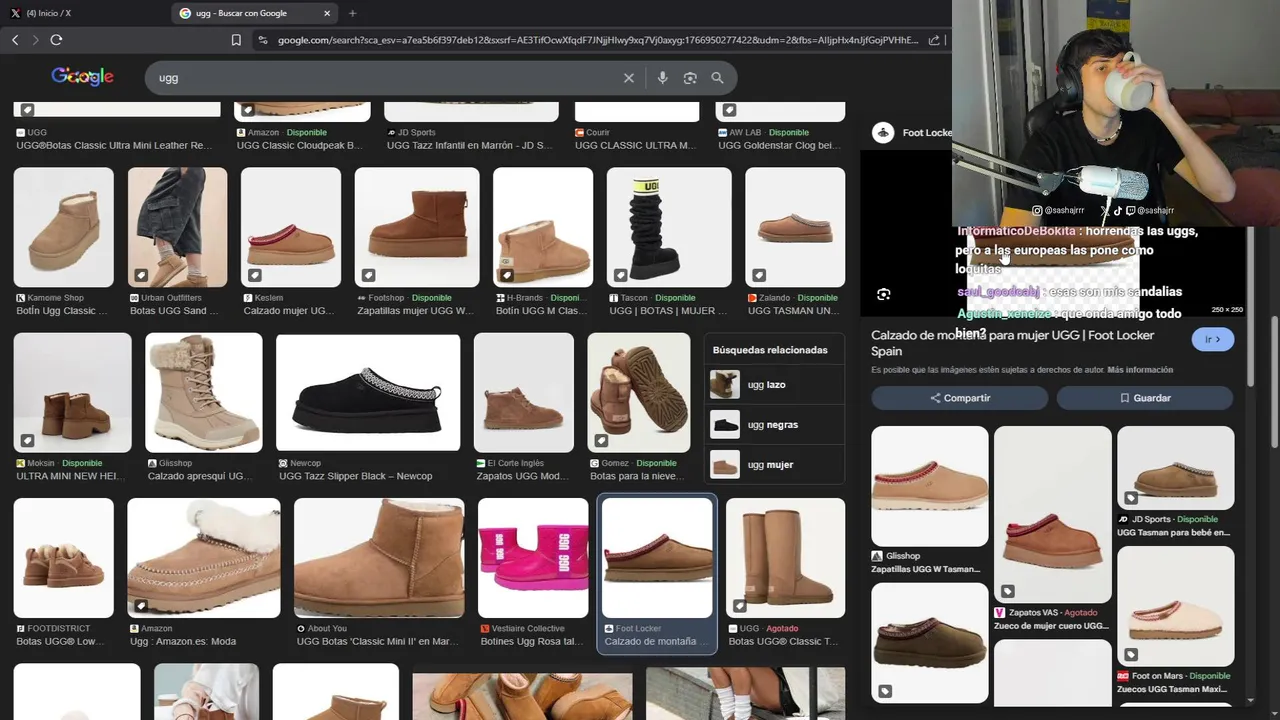This screenshot has height=720, width=1280.
Task: Click the Foot Locker logo in preview panel
Action: [x=883, y=132]
